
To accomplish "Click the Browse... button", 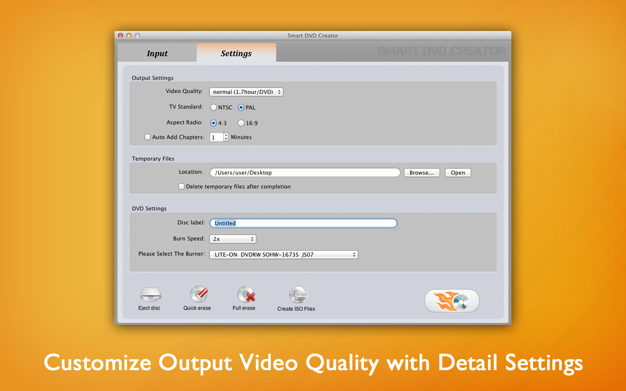I will click(x=422, y=173).
